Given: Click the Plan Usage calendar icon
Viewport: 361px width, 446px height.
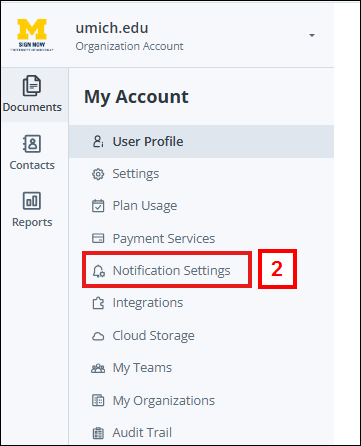Looking at the screenshot, I should tap(98, 206).
